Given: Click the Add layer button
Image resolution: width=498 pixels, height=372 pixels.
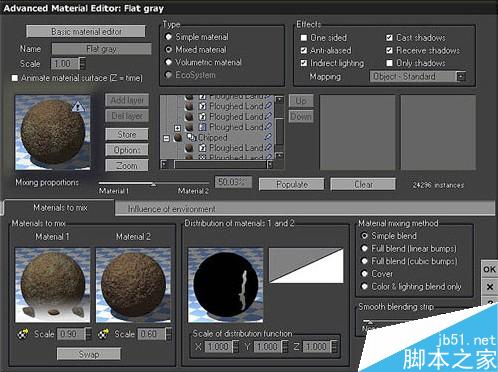Looking at the screenshot, I should 127,100.
